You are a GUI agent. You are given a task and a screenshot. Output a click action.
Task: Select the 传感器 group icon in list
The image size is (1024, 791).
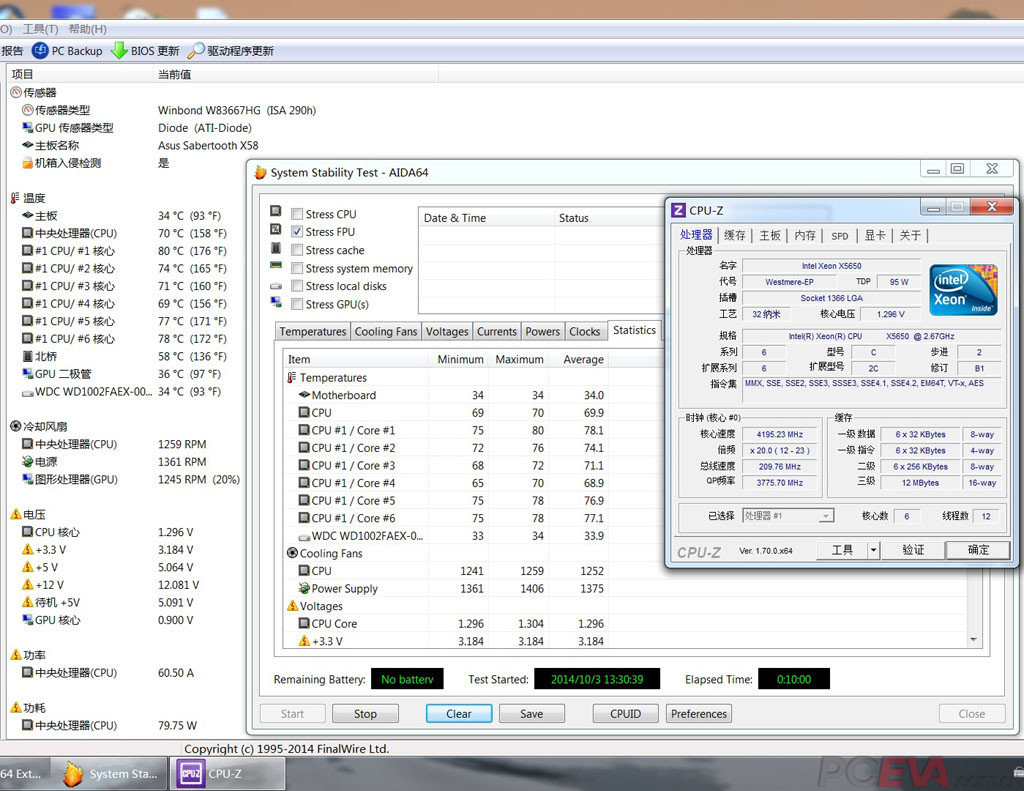[16, 93]
